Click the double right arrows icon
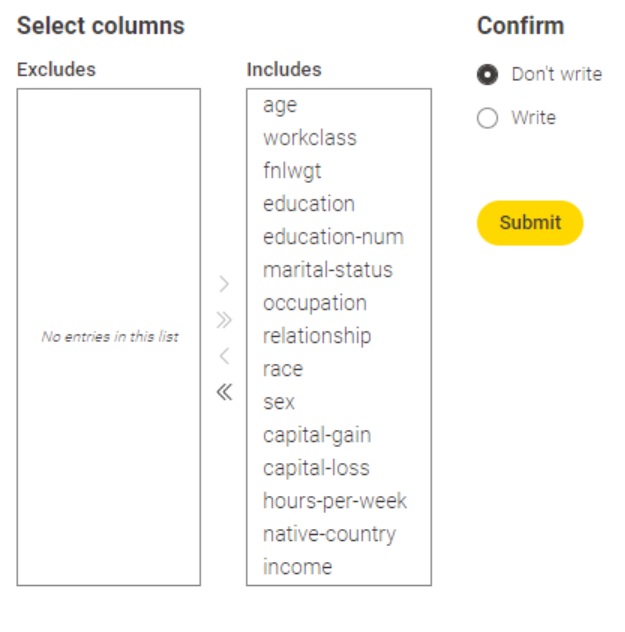Viewport: 625px width, 632px height. pyautogui.click(x=224, y=320)
